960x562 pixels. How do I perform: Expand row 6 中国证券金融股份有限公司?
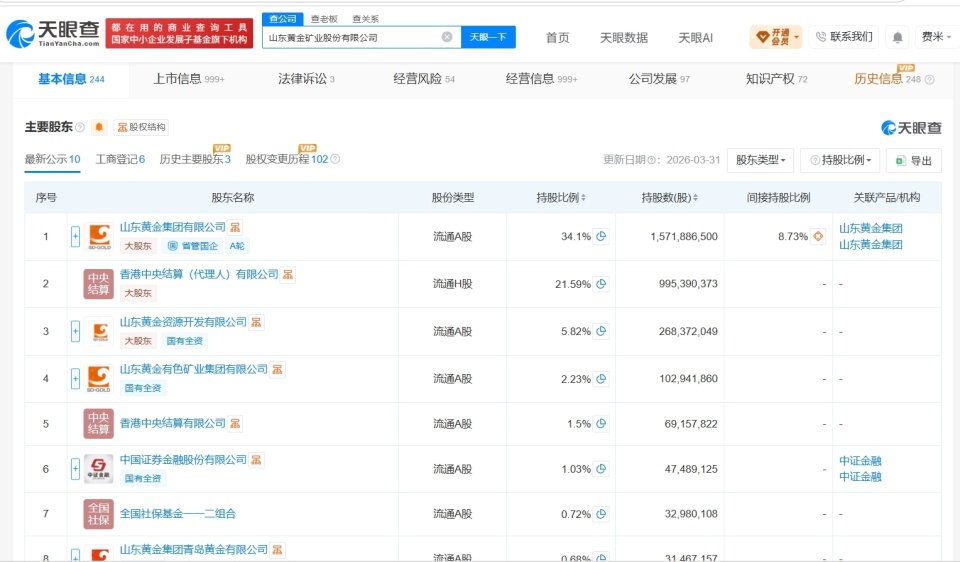click(75, 469)
